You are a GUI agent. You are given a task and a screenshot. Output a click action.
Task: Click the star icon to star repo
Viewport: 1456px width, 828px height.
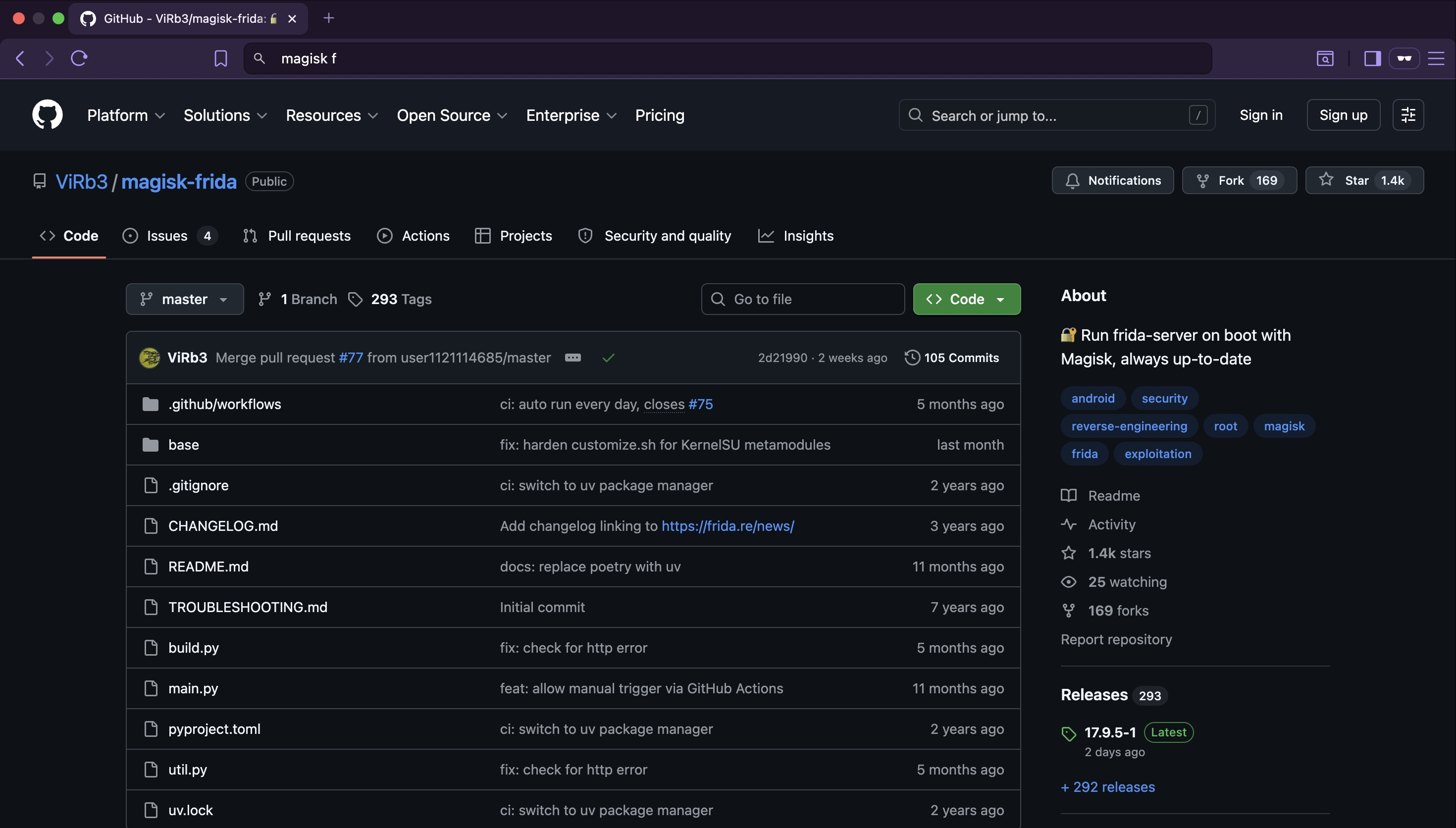click(x=1326, y=180)
